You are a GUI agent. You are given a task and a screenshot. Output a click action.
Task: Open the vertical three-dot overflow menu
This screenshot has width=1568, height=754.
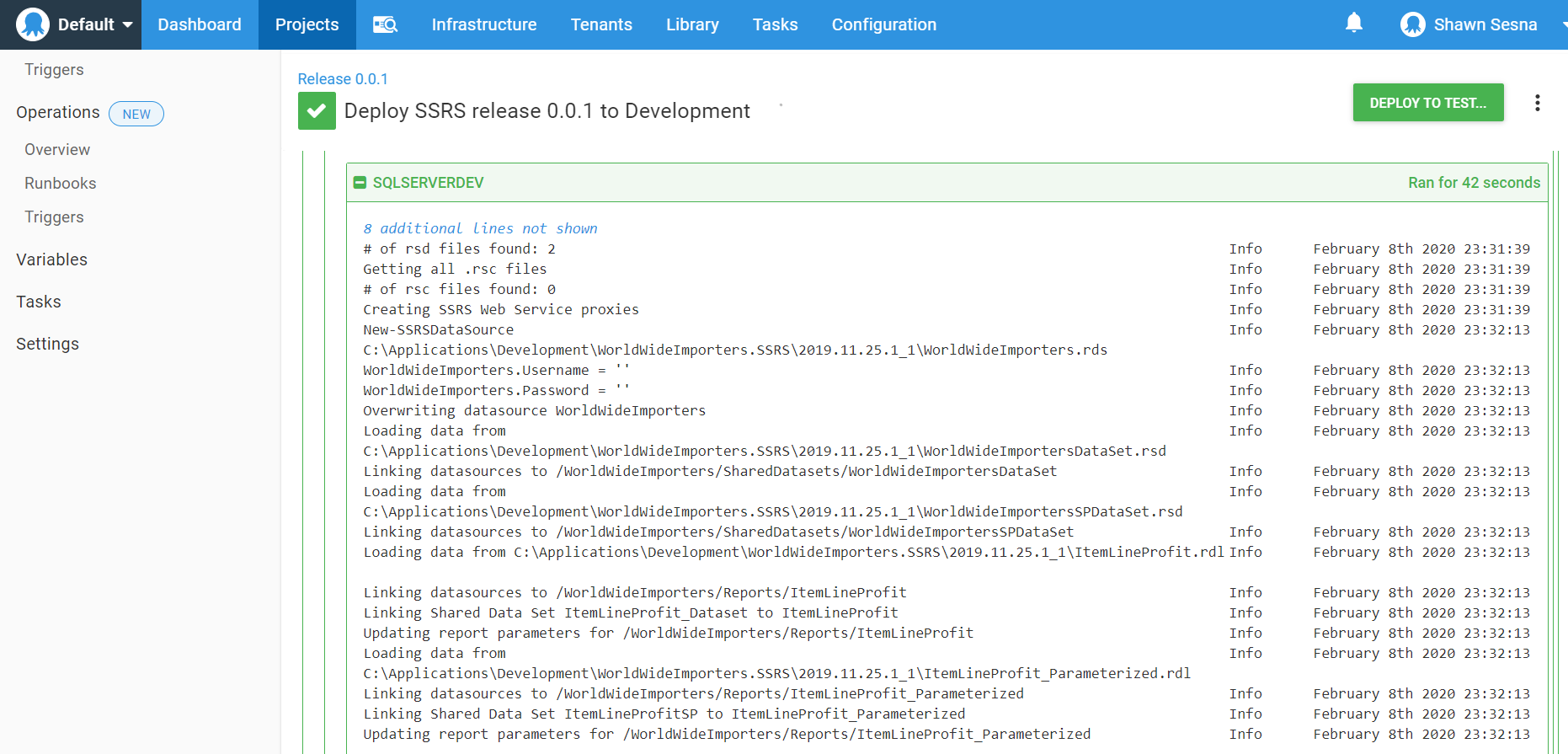[1537, 103]
